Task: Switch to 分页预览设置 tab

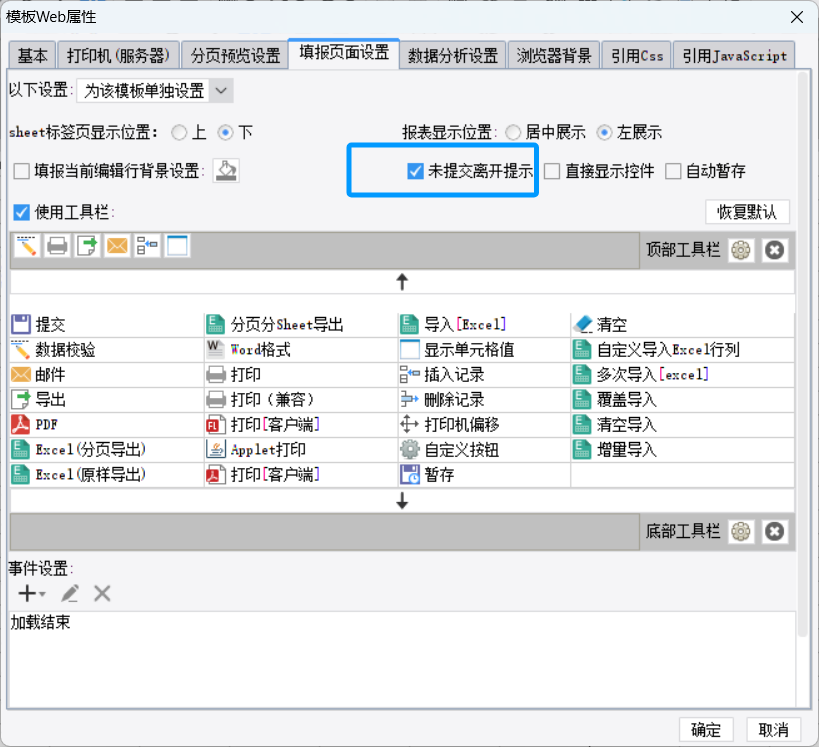Action: 236,55
